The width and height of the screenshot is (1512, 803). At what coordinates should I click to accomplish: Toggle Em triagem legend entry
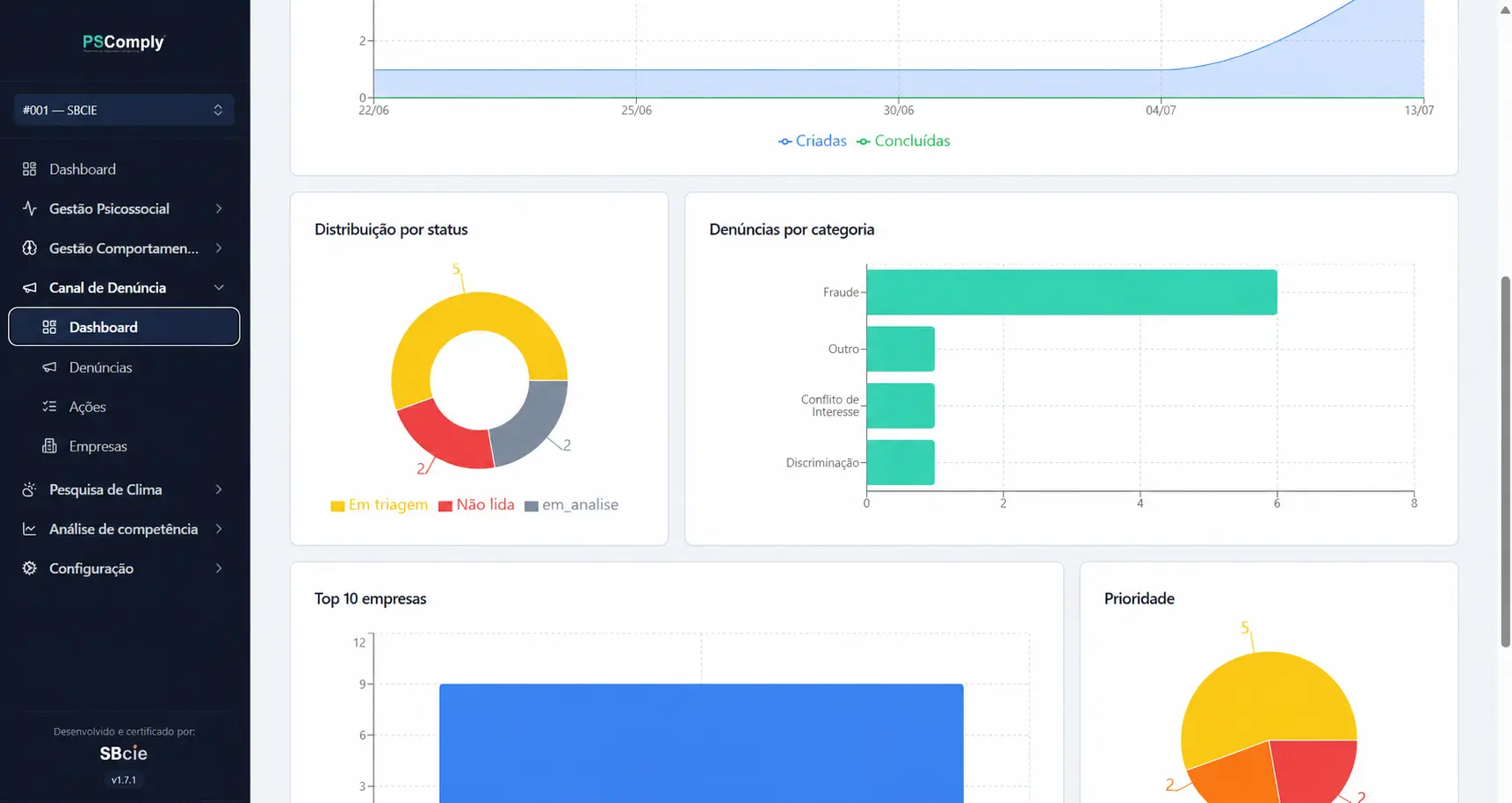coord(380,505)
